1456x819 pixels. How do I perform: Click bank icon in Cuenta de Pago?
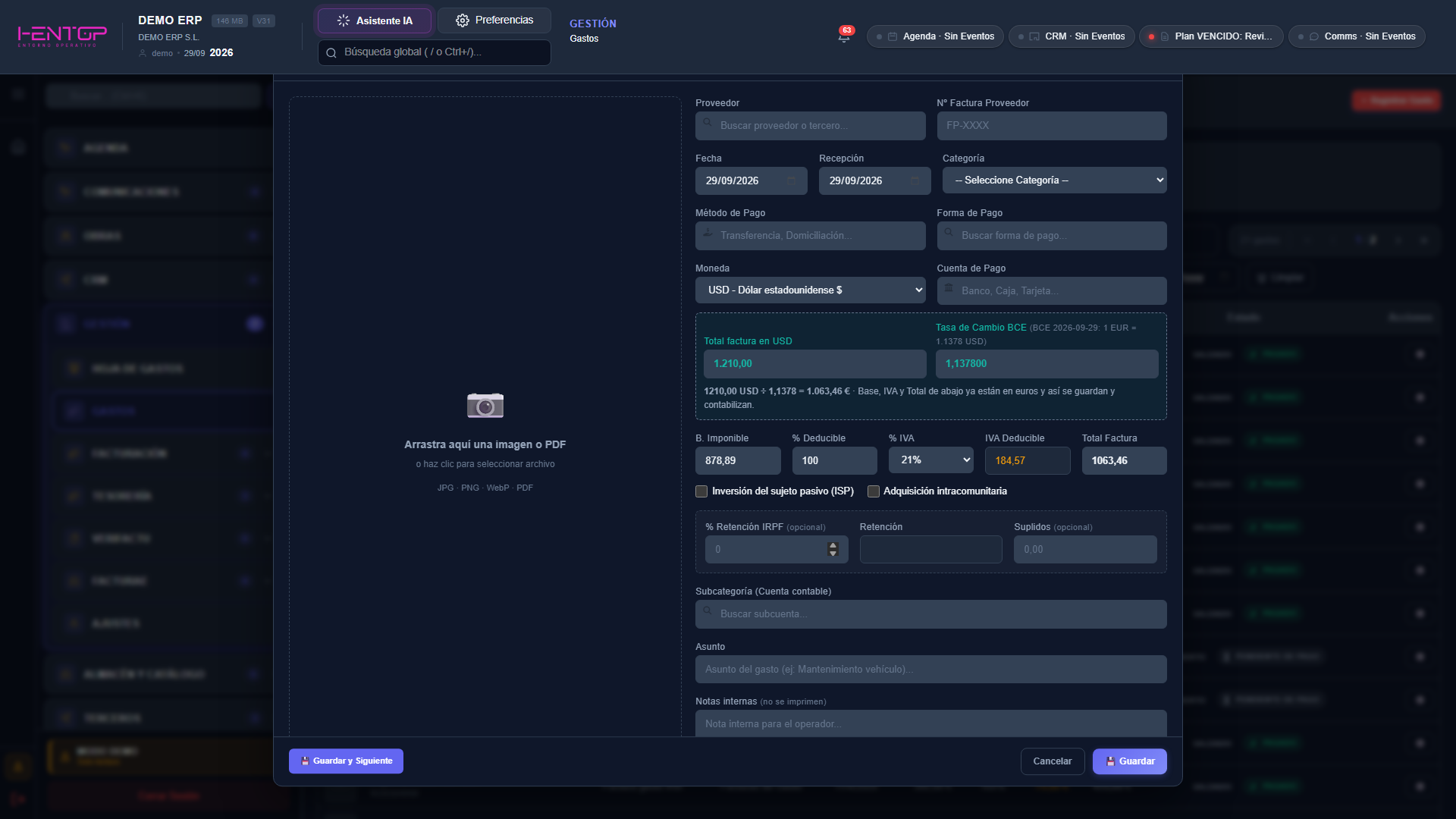coord(949,287)
